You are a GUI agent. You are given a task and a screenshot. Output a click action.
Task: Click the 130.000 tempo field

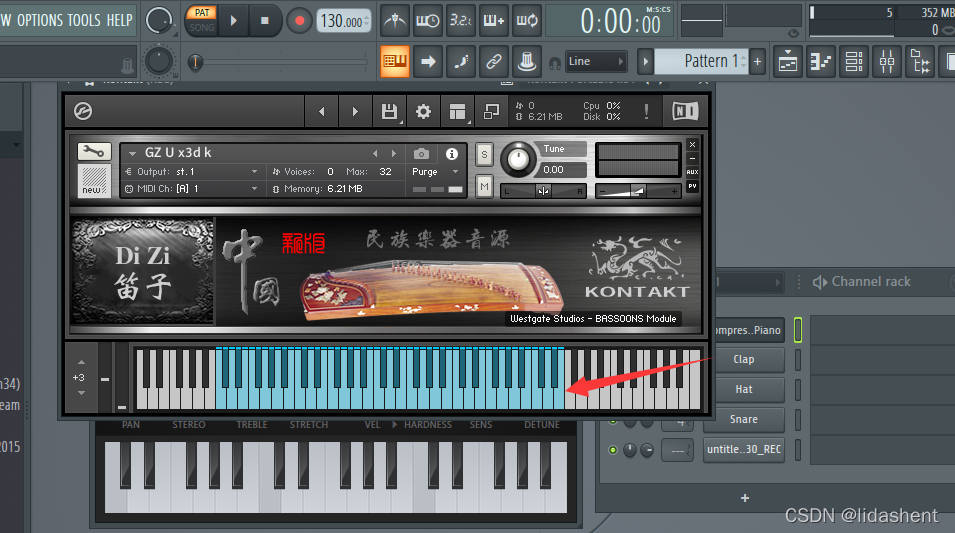coord(344,21)
